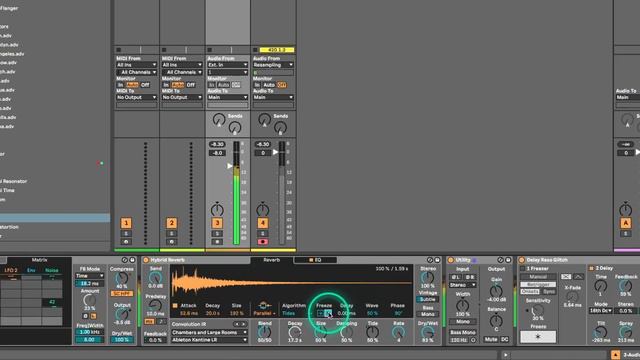This screenshot has width=640, height=360.
Task: Switch to the Reverb tab in Hybrid Reverb
Action: click(x=271, y=260)
